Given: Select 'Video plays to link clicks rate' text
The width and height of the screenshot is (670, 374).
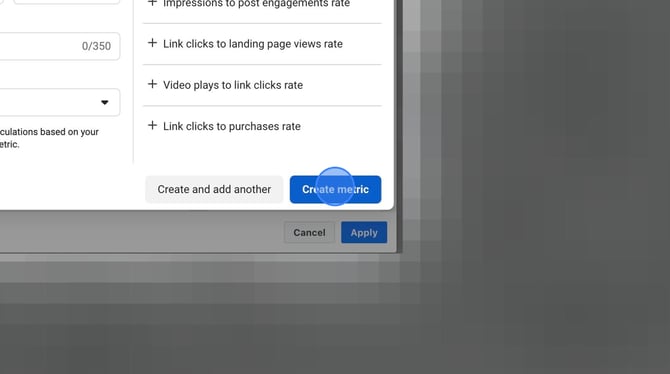Looking at the screenshot, I should pos(233,85).
